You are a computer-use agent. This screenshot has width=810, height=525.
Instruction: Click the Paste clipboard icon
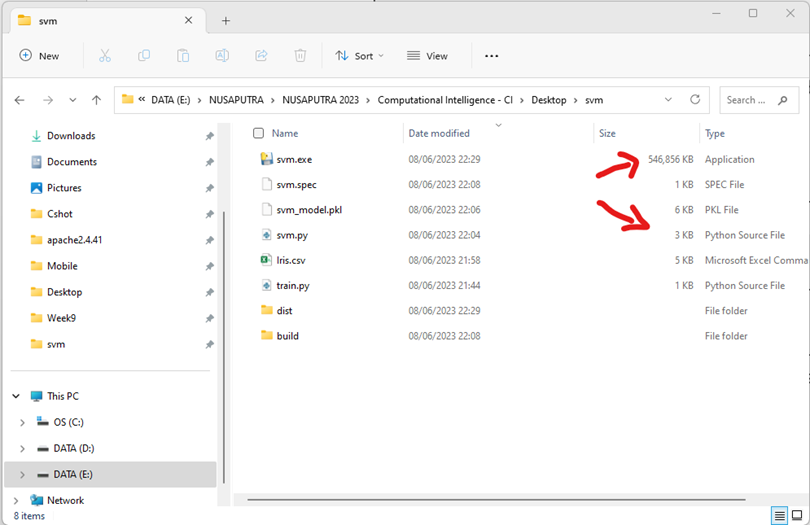pyautogui.click(x=183, y=56)
